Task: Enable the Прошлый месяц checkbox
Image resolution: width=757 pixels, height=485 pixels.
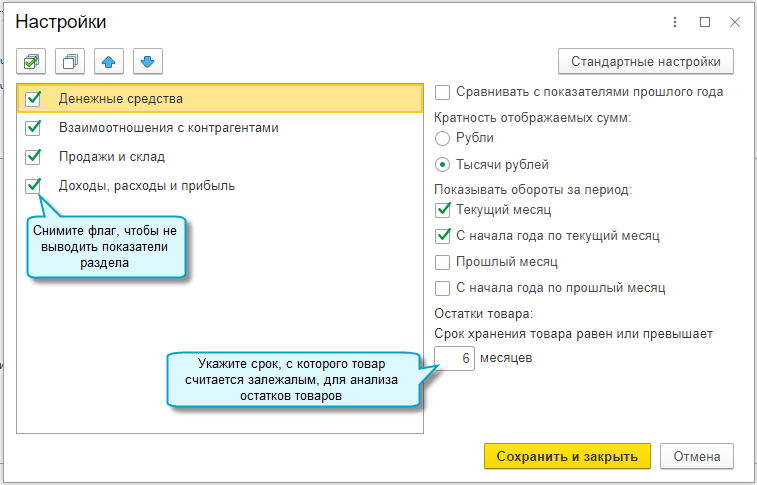Action: [443, 262]
